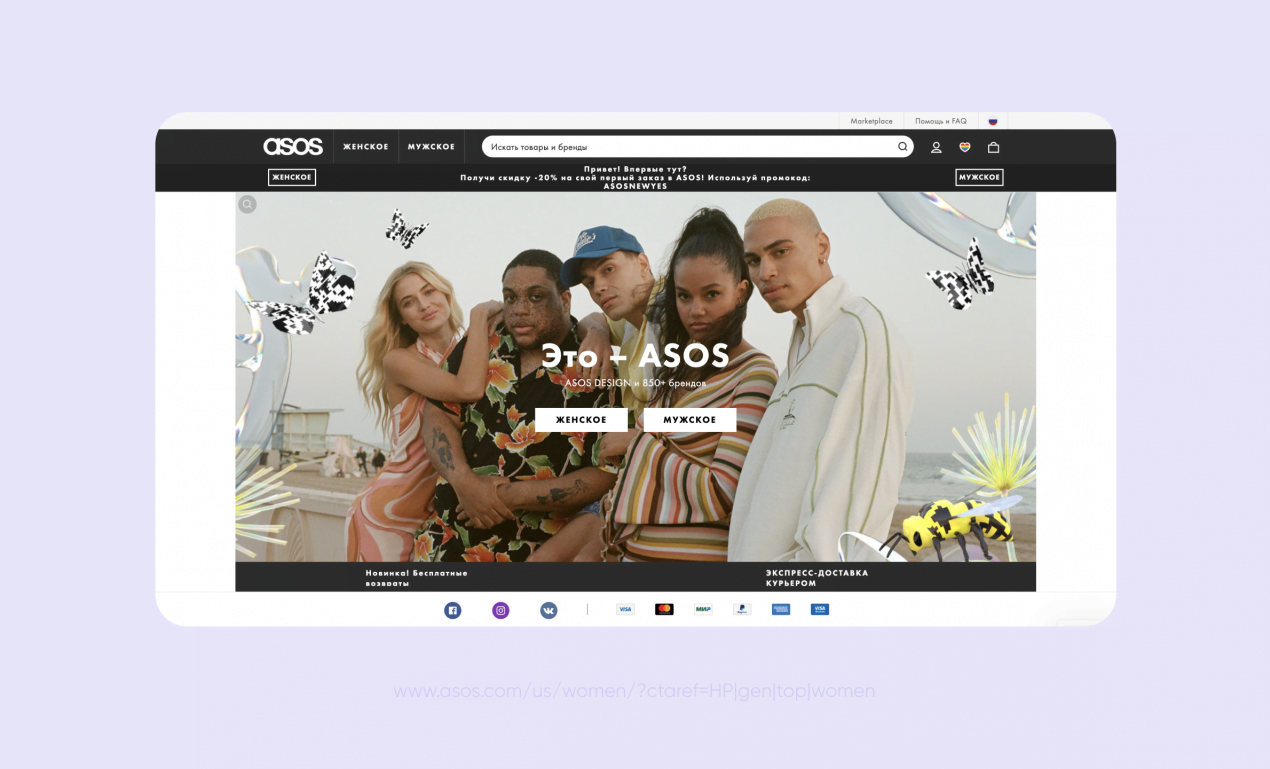Click the blue Visa Electron icon

click(820, 609)
